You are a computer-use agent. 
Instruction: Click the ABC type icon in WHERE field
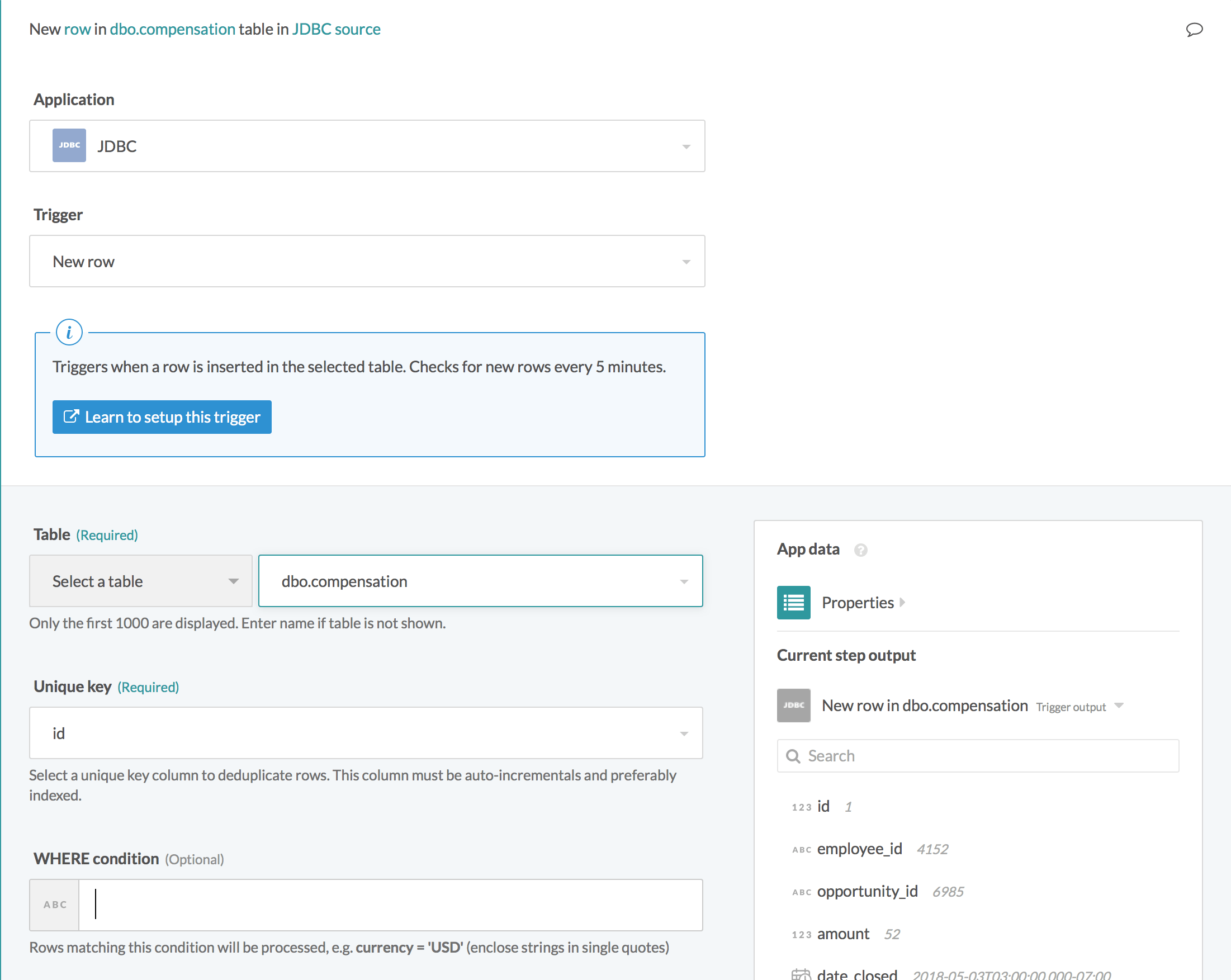[55, 905]
